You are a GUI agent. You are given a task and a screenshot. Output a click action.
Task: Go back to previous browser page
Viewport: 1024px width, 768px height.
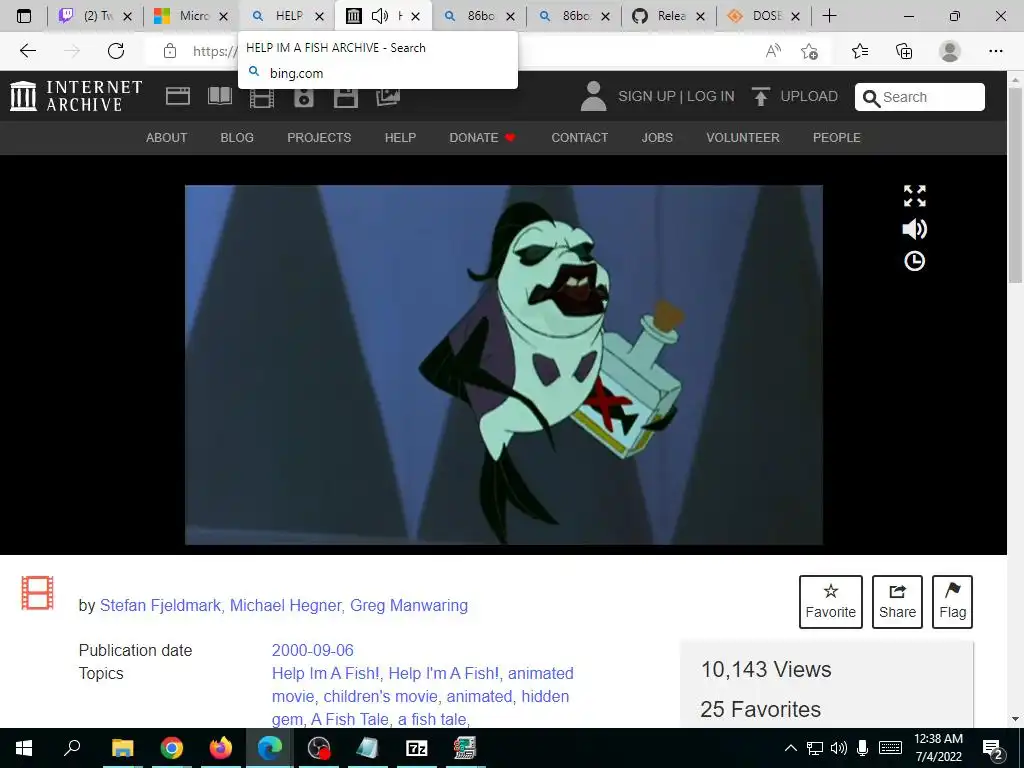[27, 51]
